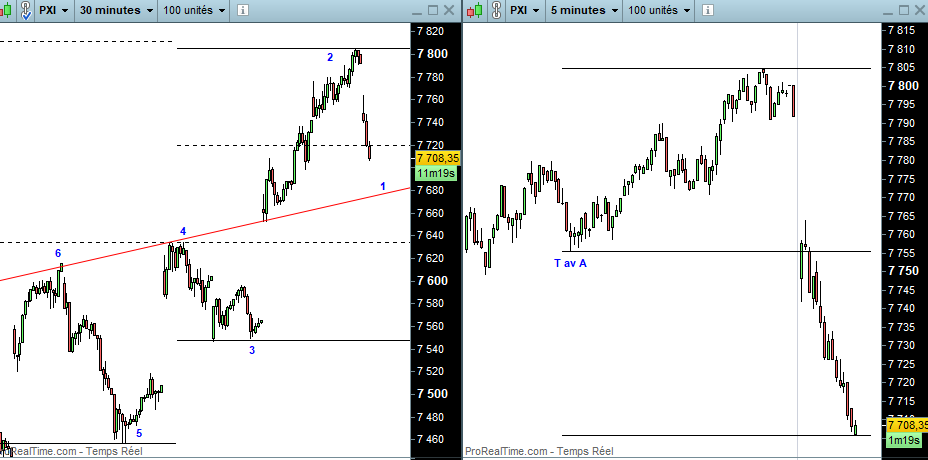Close the 30 minutes chart window
This screenshot has height=460, width=928.
pyautogui.click(x=449, y=10)
